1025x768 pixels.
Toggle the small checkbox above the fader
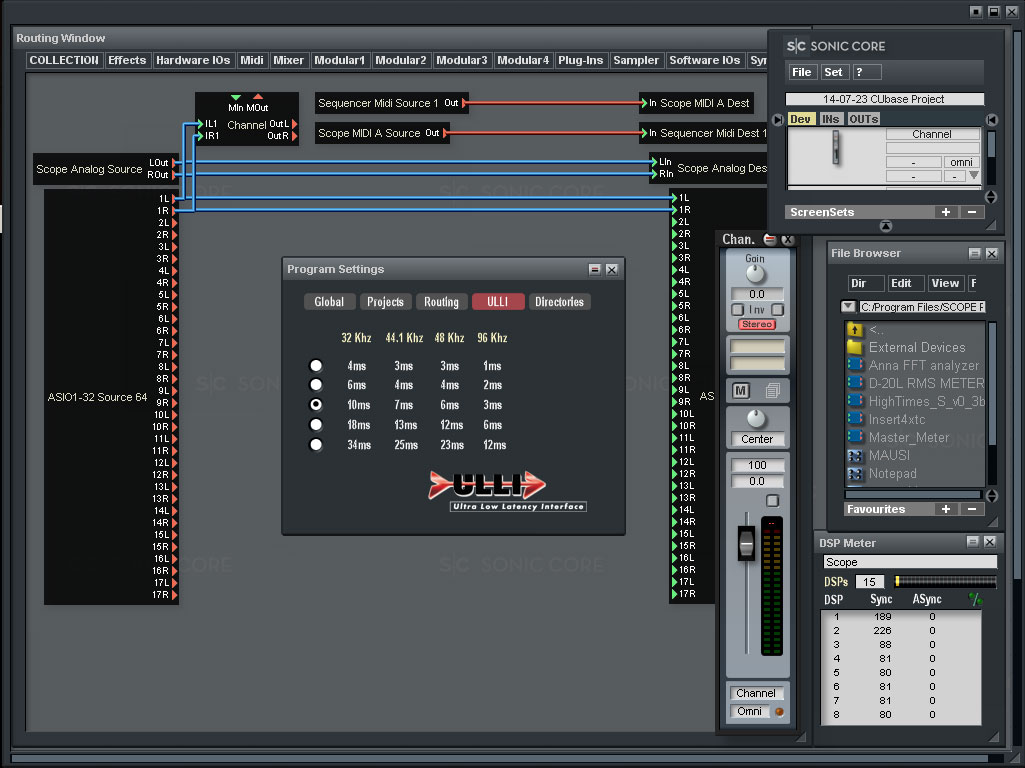coord(772,501)
